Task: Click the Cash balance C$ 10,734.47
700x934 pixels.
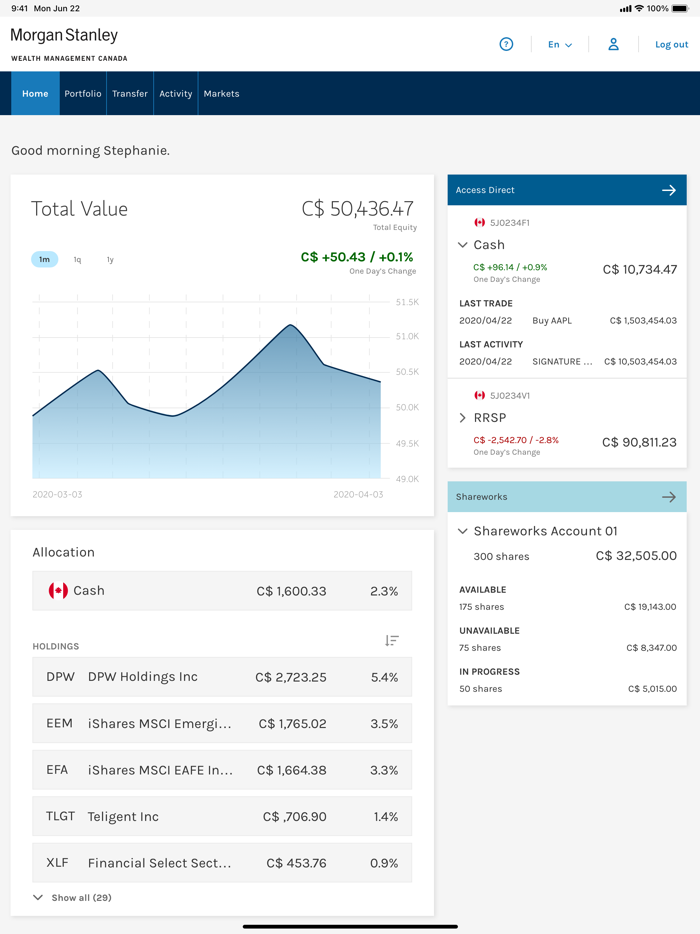Action: point(640,269)
